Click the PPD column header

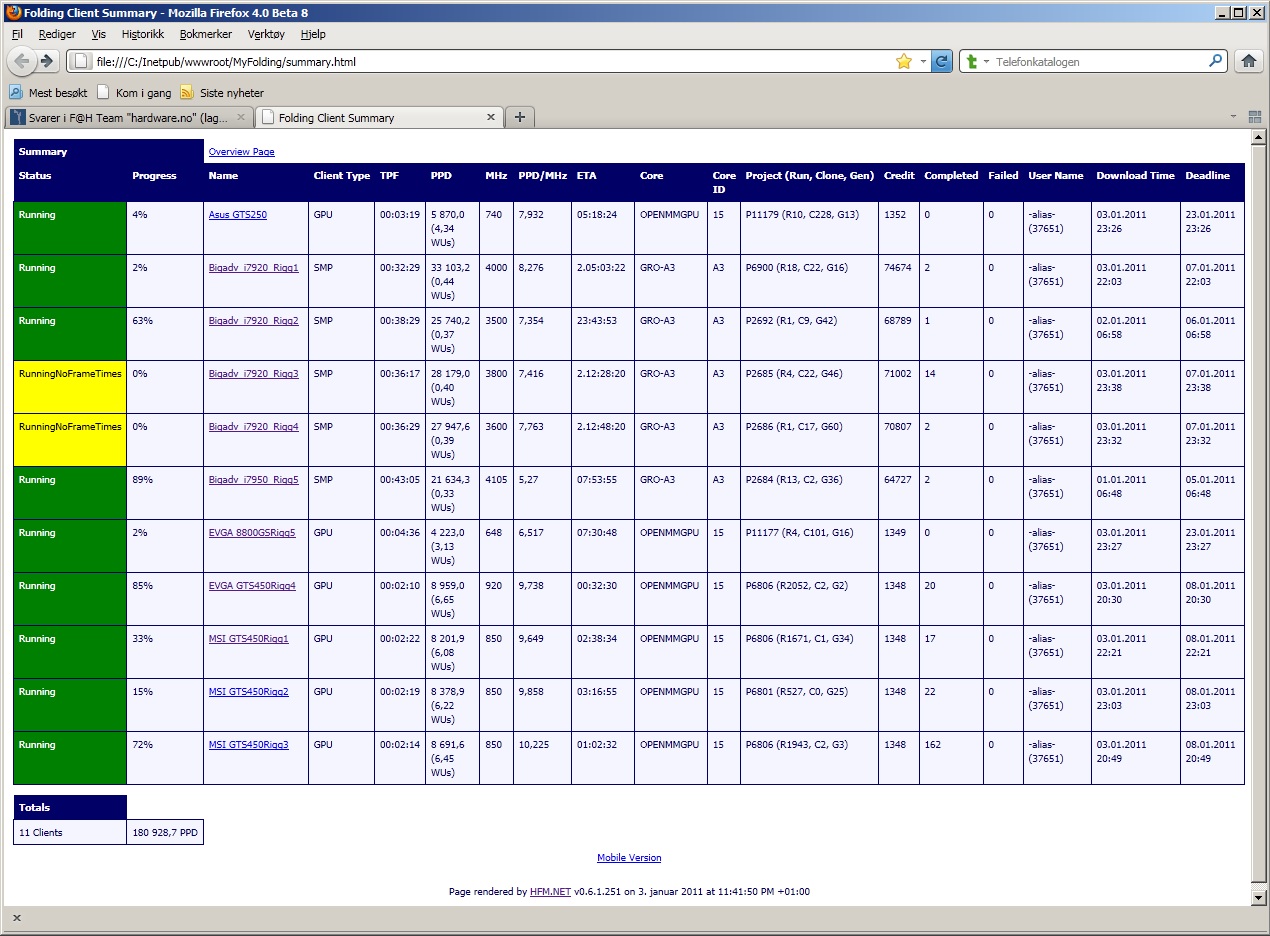tap(441, 176)
